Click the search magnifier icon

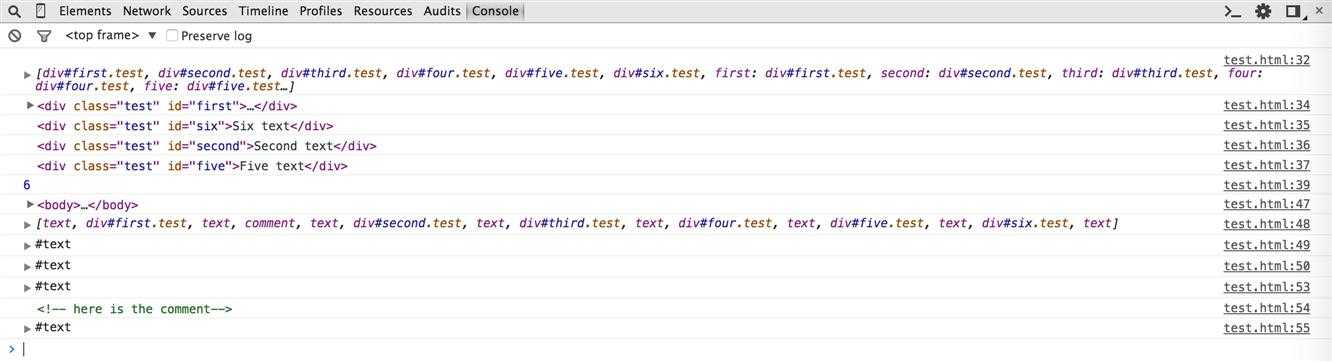tap(15, 11)
